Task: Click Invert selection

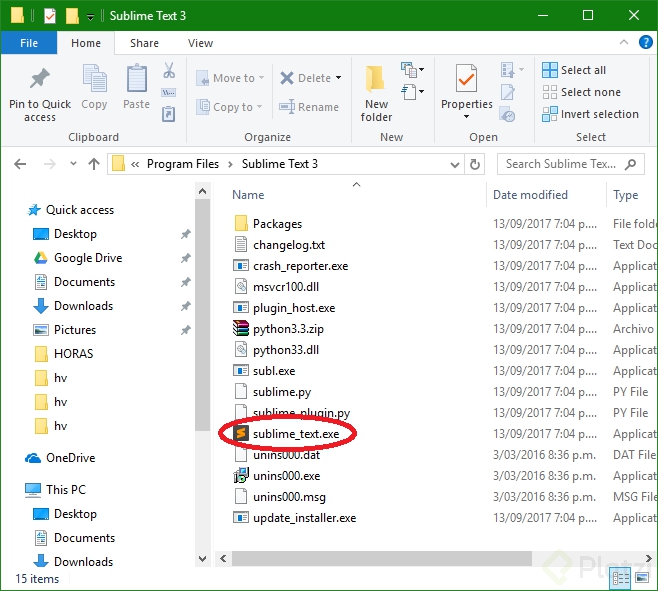Action: tap(590, 114)
